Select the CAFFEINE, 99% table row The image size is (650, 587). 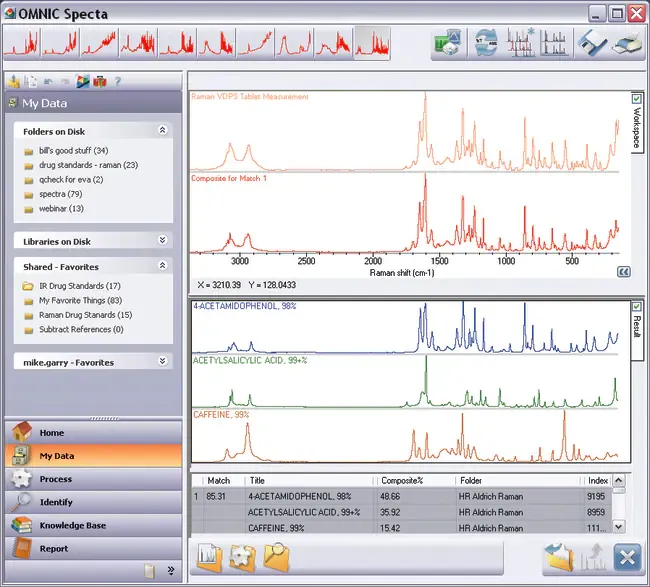pos(401,528)
